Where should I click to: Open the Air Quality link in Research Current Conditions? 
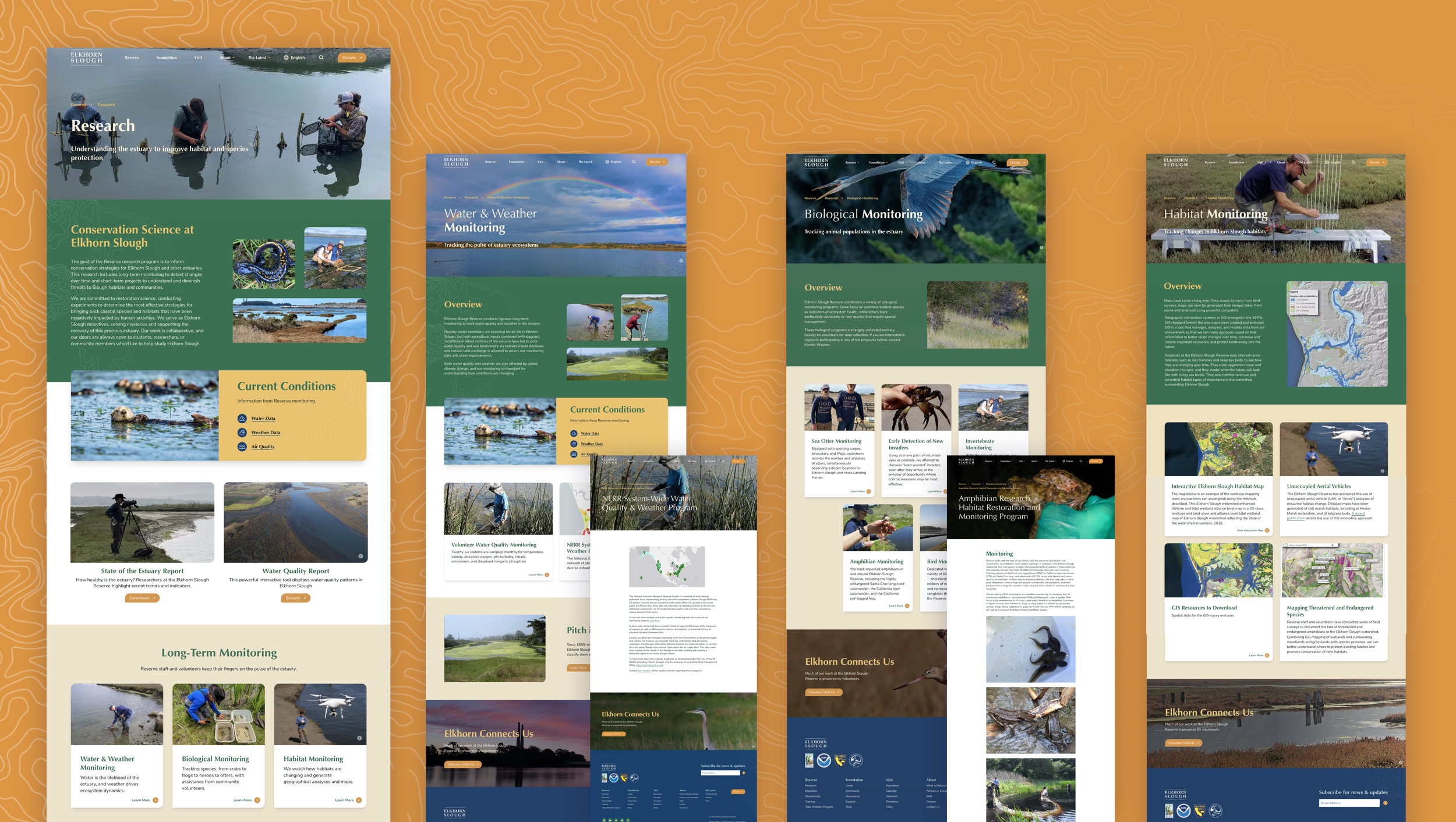coord(263,447)
